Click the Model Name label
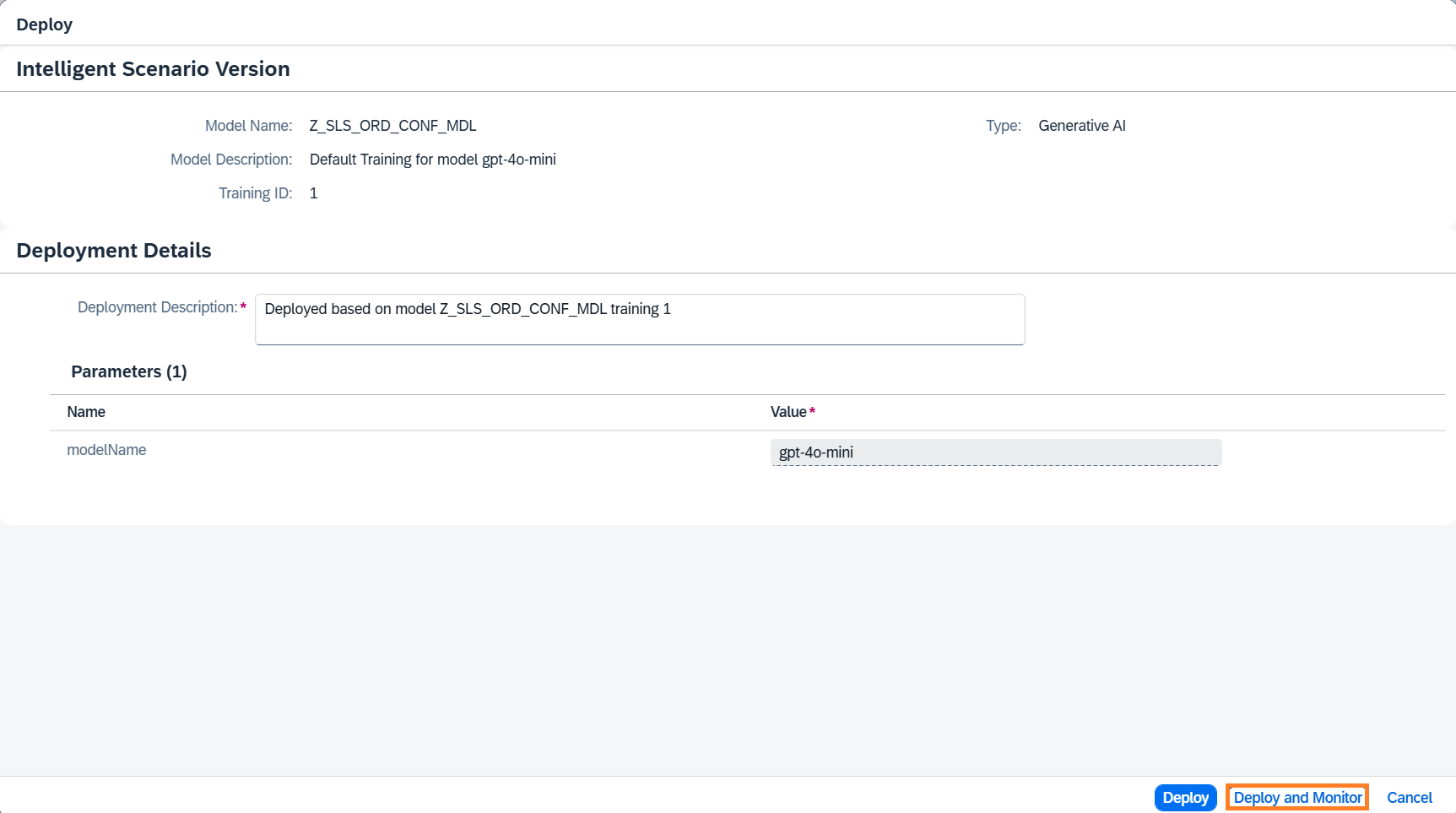 pyautogui.click(x=248, y=126)
